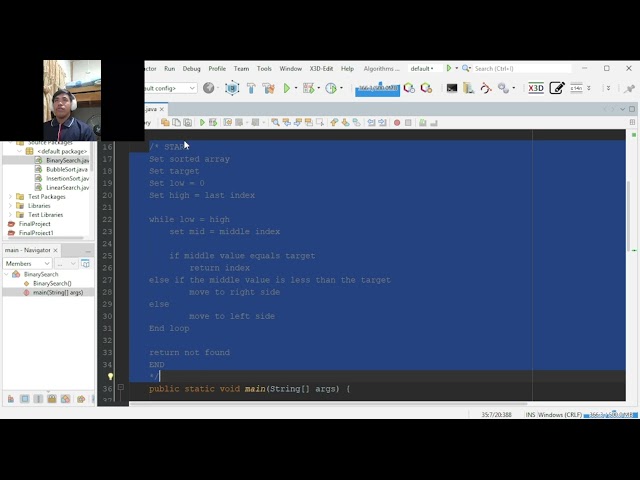Open the Members dropdown in Navigator
The height and width of the screenshot is (480, 640).
pyautogui.click(x=27, y=263)
